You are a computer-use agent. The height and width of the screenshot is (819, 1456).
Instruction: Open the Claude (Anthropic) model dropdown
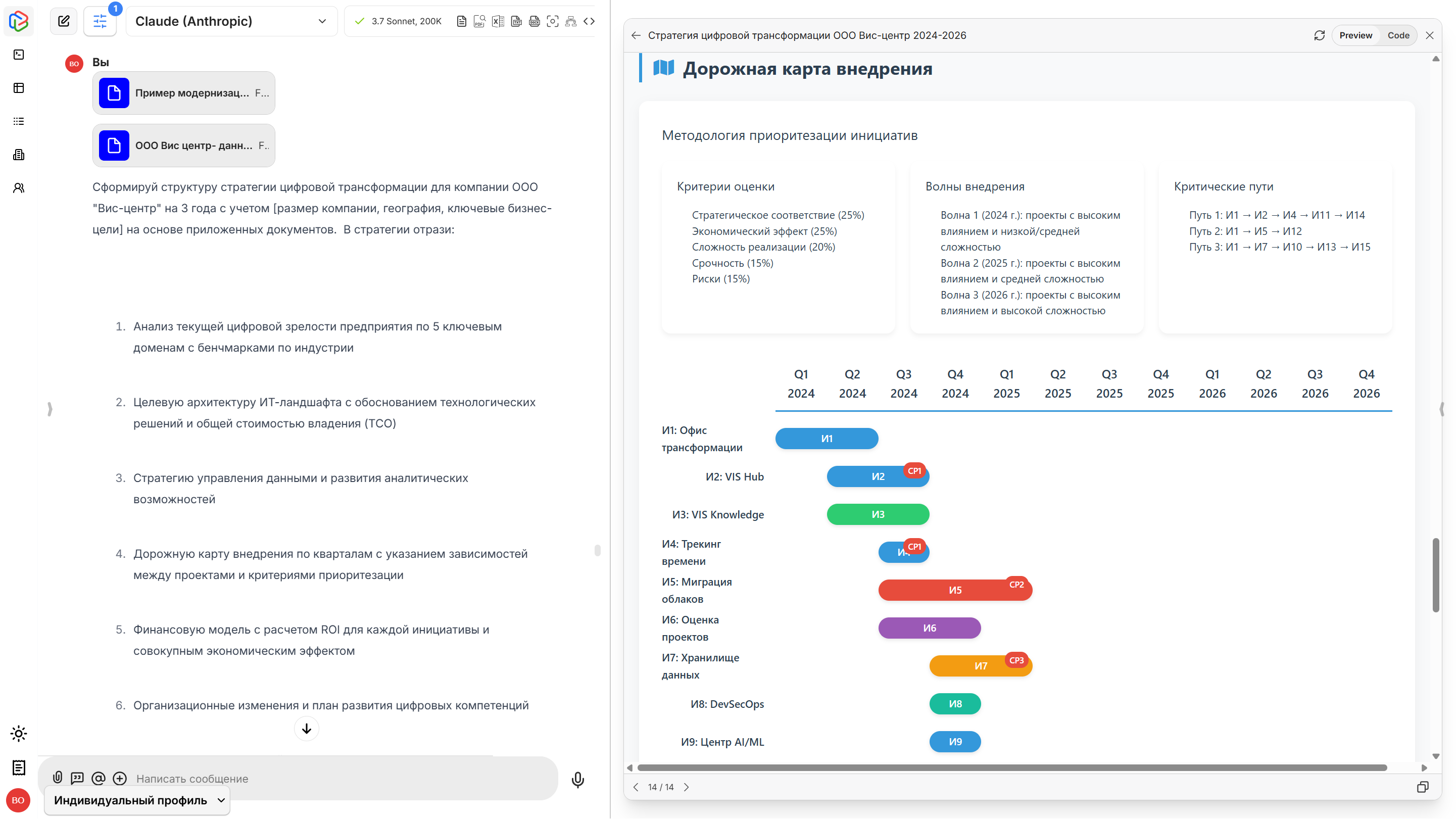pos(231,21)
